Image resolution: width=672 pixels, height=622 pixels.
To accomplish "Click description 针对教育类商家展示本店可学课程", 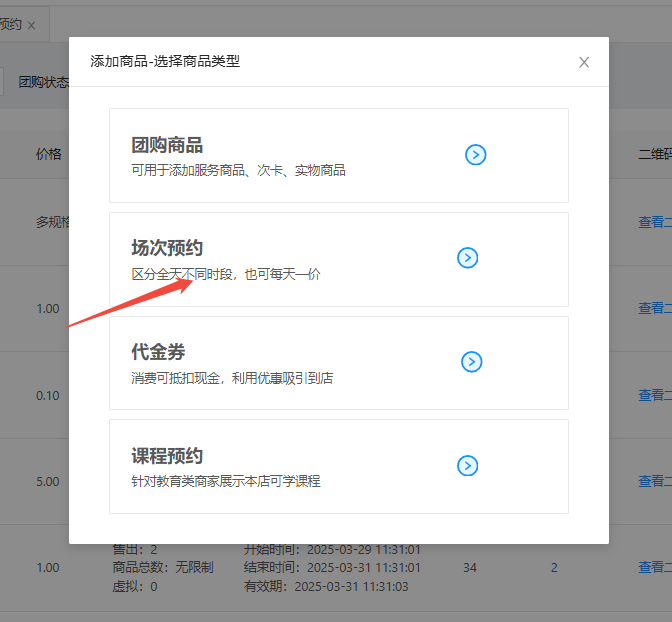I will (226, 481).
